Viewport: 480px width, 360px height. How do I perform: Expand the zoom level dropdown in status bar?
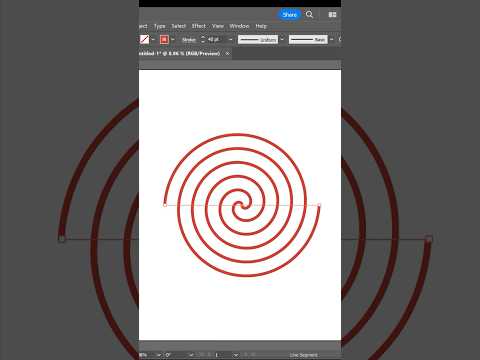coord(158,355)
